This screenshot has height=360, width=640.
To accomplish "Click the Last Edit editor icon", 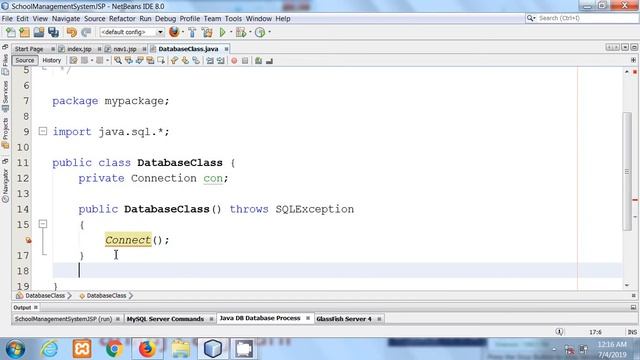I will [x=73, y=61].
